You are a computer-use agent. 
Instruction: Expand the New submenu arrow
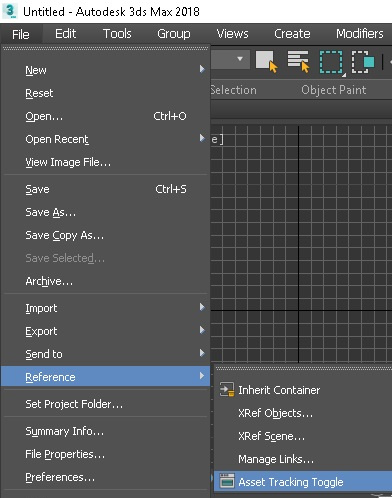point(202,69)
